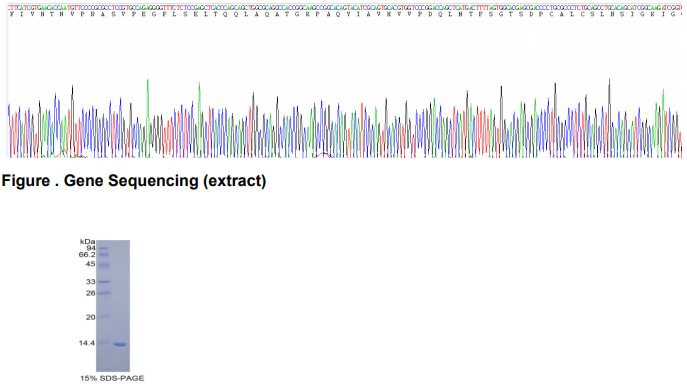Click the 20 kDa marker label
The height and width of the screenshot is (391, 687).
coord(91,317)
